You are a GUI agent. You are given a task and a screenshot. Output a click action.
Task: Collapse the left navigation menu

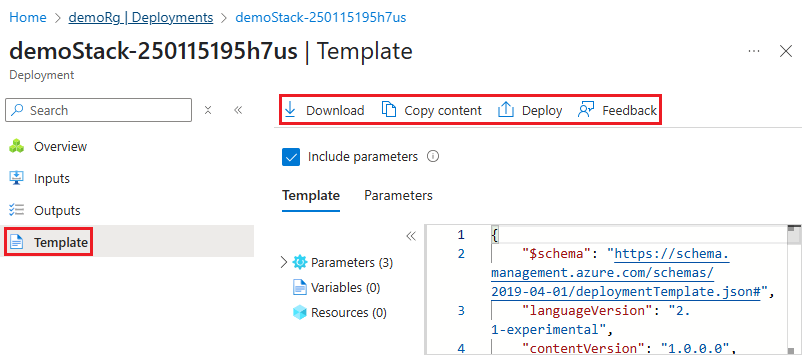pos(238,110)
